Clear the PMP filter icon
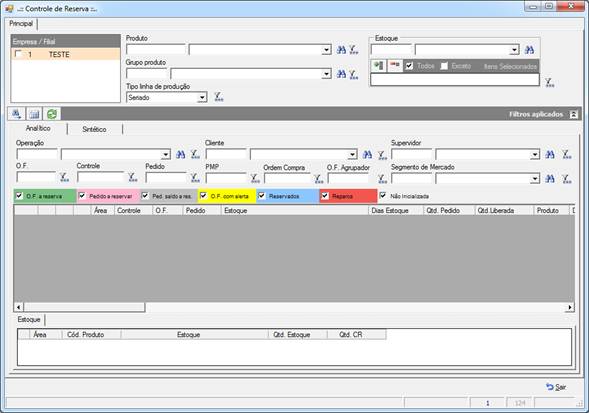 255,178
